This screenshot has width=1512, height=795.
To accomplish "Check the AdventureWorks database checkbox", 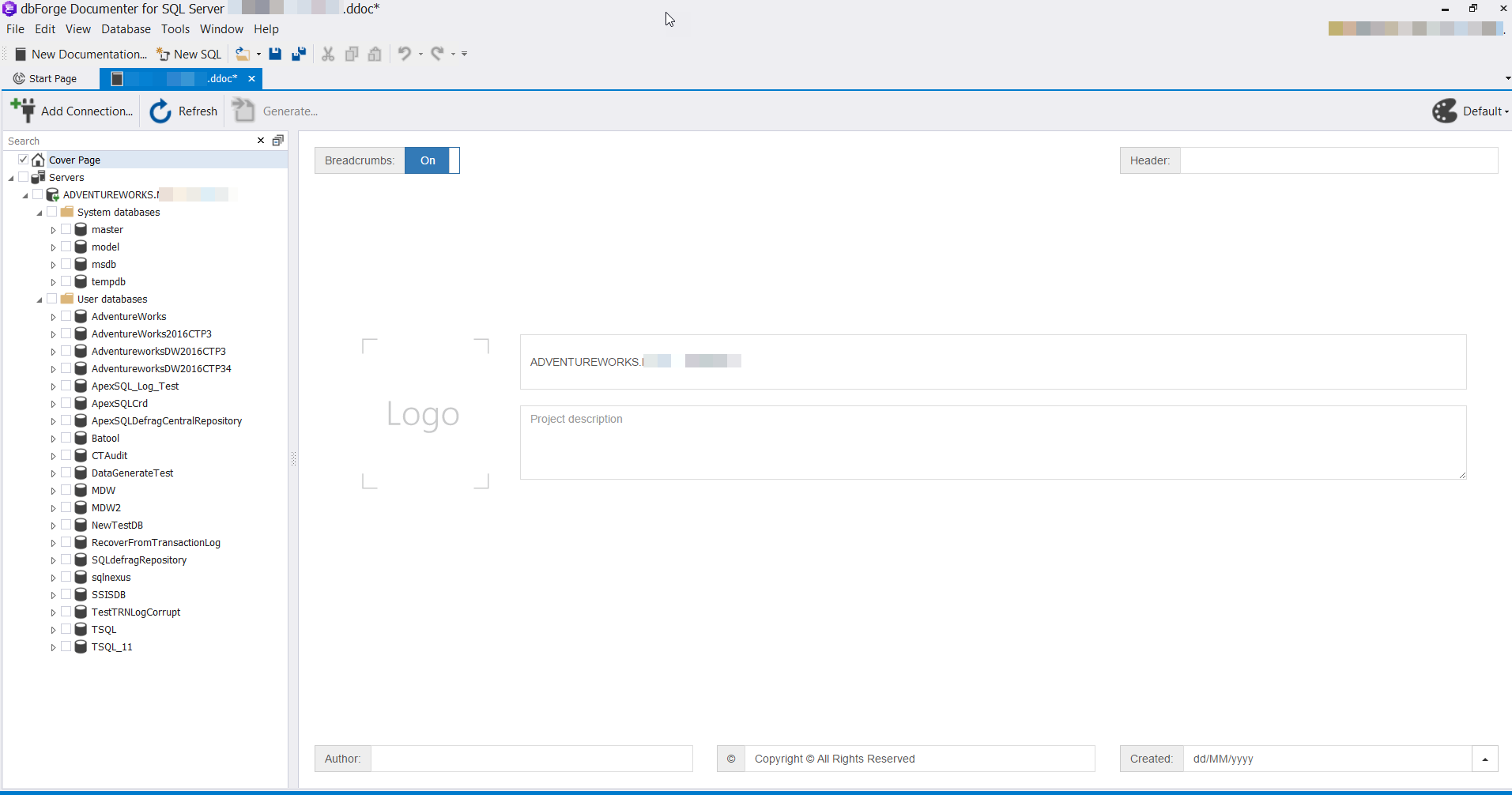I will (66, 316).
